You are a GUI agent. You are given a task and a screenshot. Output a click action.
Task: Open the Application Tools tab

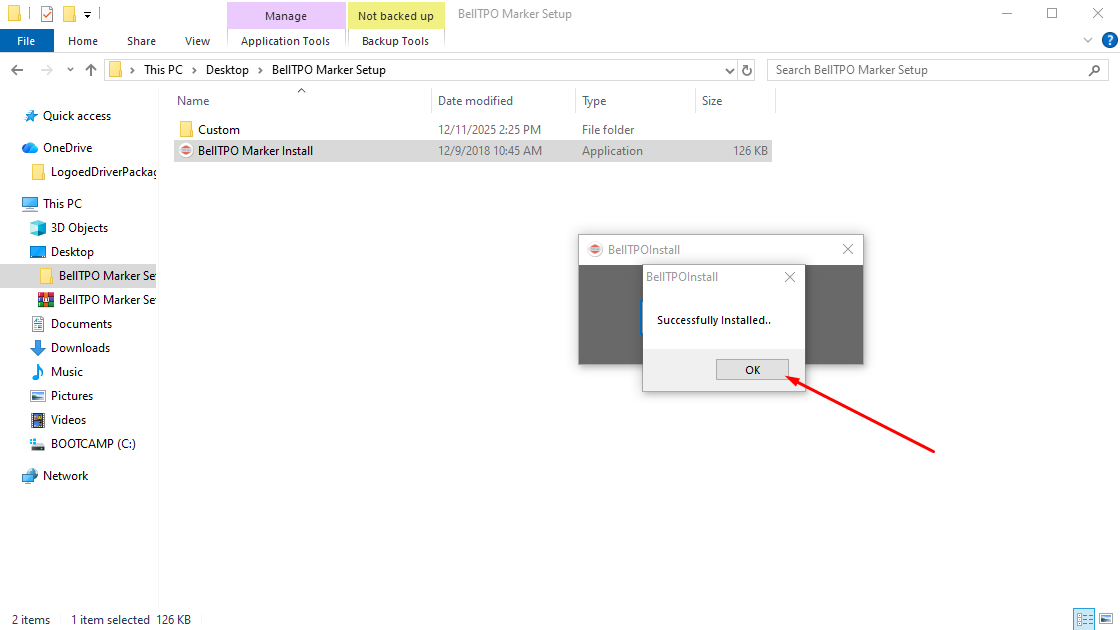coord(285,41)
